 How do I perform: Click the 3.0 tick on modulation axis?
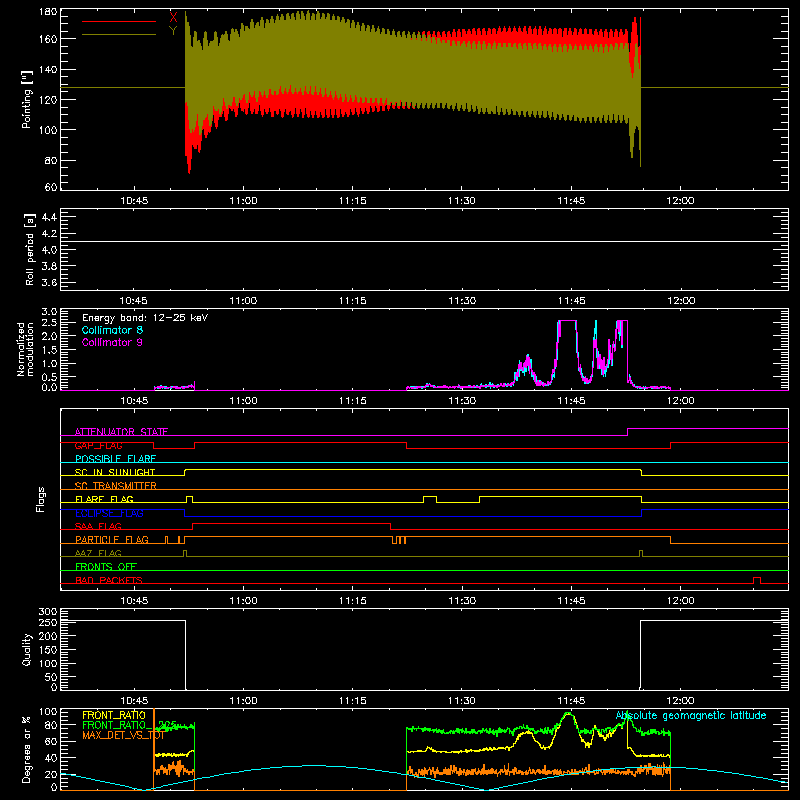(x=49, y=312)
